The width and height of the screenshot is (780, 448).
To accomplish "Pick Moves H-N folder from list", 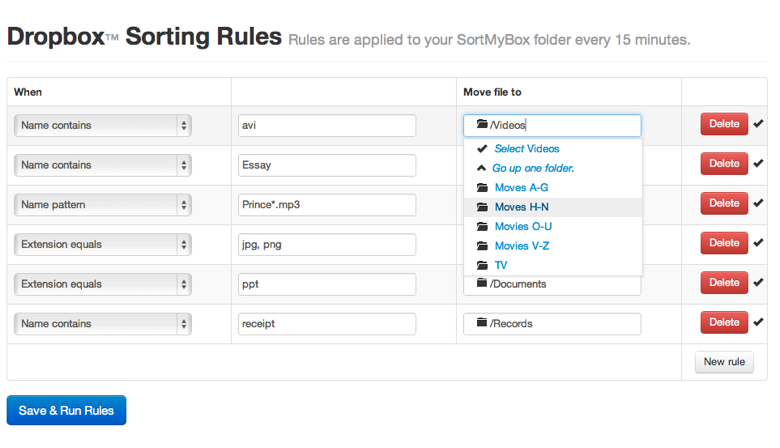I will 521,207.
